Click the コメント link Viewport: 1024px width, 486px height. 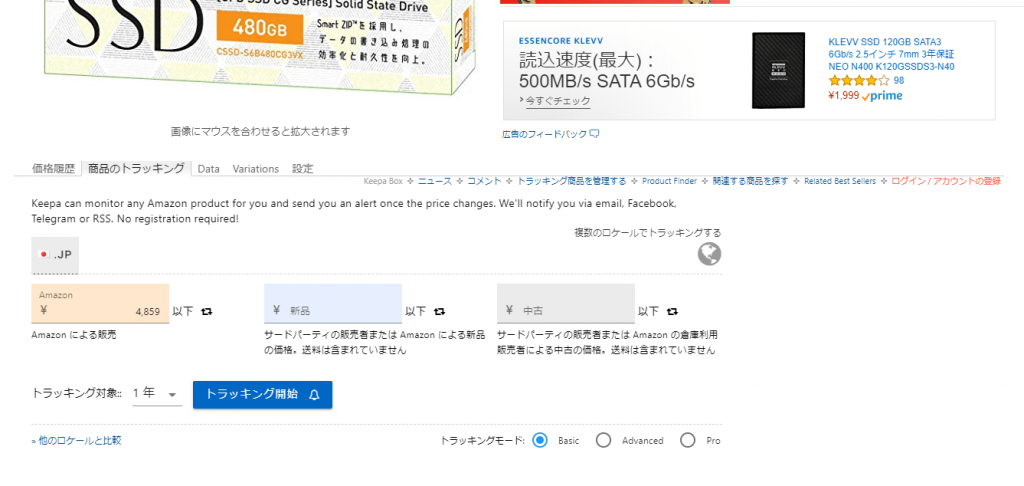[484, 181]
